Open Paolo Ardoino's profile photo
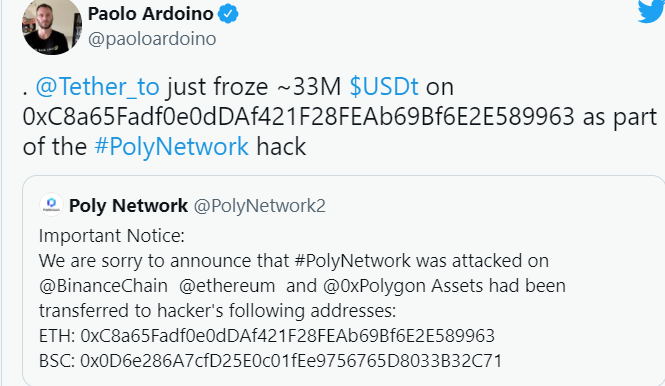 coord(52,25)
